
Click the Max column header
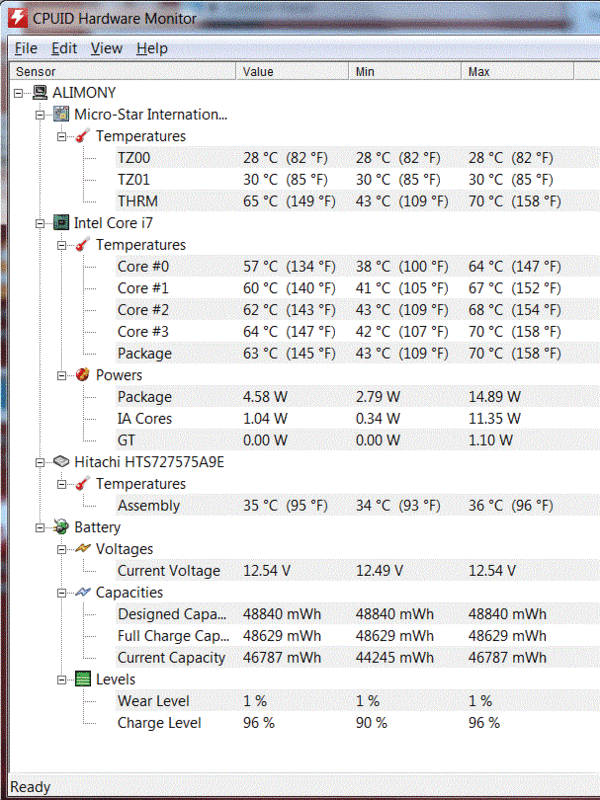tap(517, 71)
